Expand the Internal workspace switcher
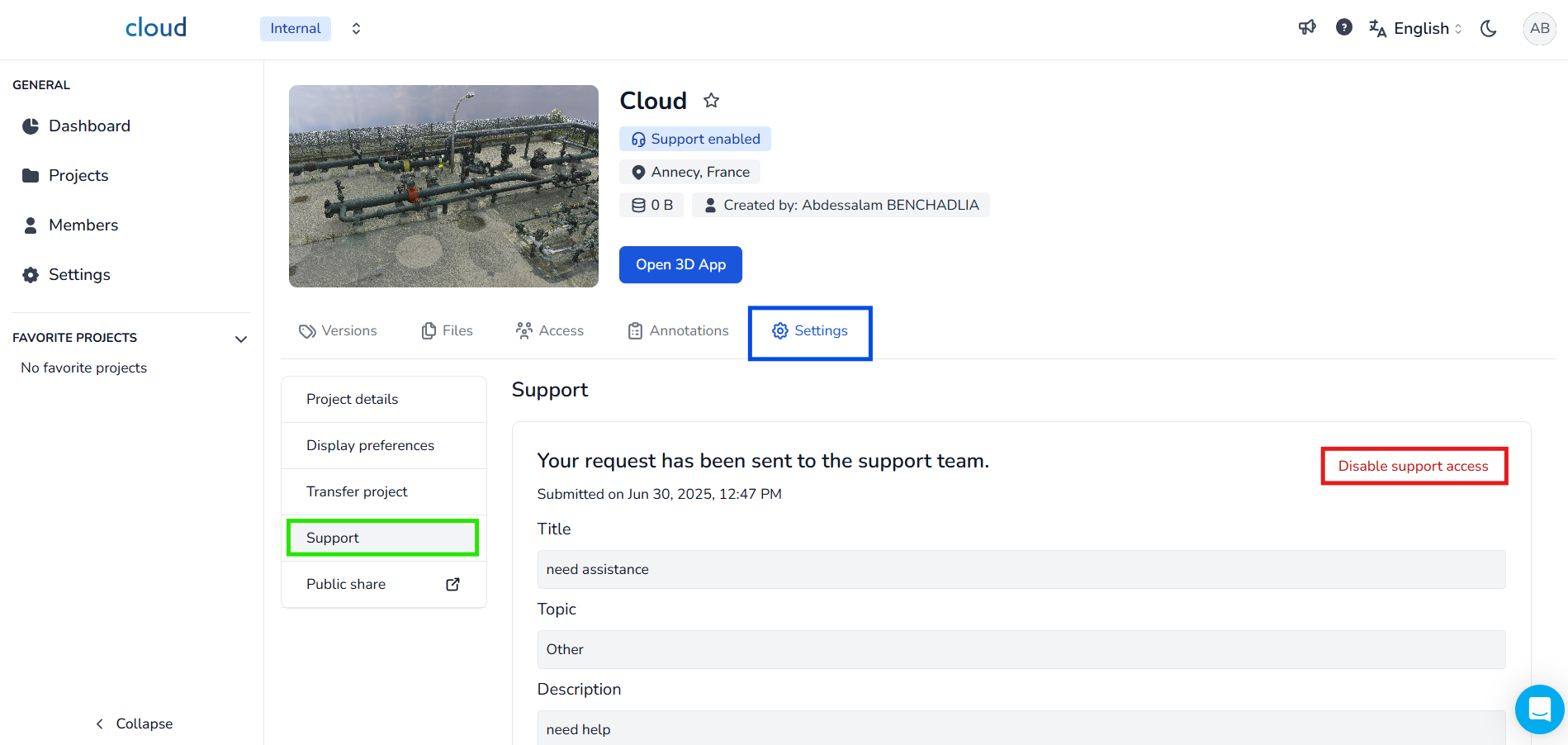The height and width of the screenshot is (745, 1568). pyautogui.click(x=356, y=29)
